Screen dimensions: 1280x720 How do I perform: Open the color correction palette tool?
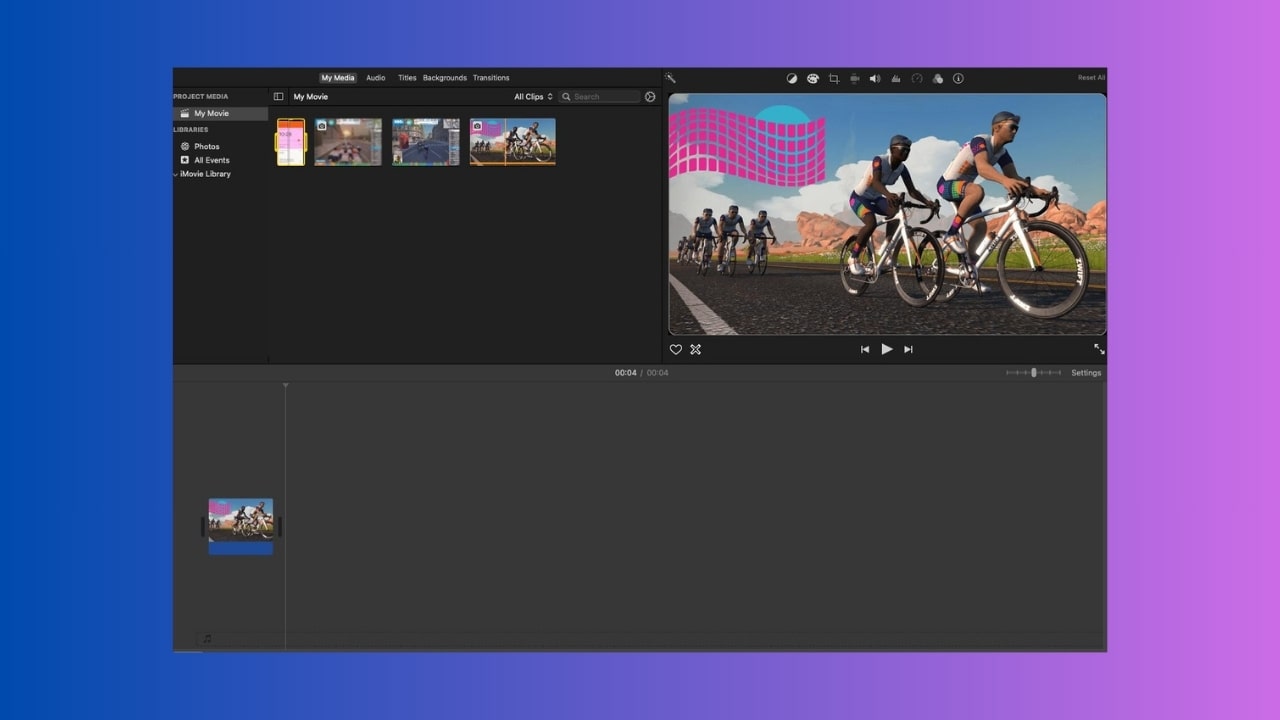pyautogui.click(x=813, y=78)
